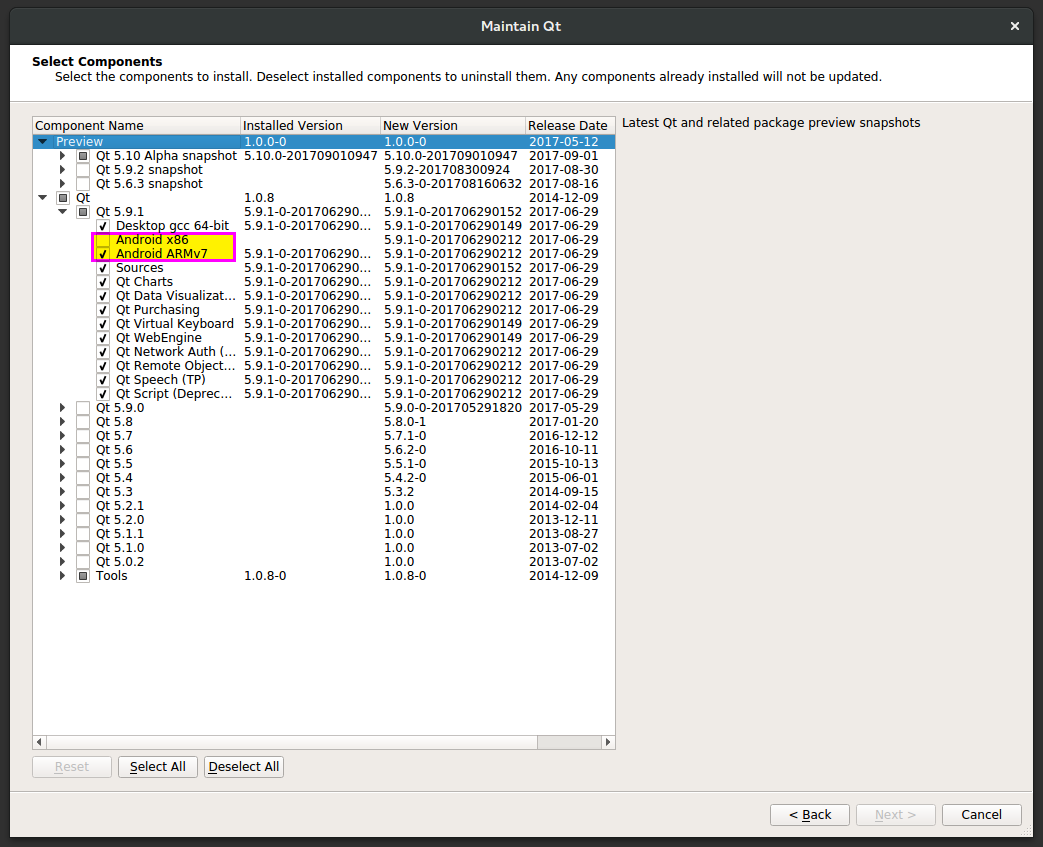Image resolution: width=1043 pixels, height=847 pixels.
Task: Uncheck Qt Data Visualization checkbox
Action: coord(103,295)
